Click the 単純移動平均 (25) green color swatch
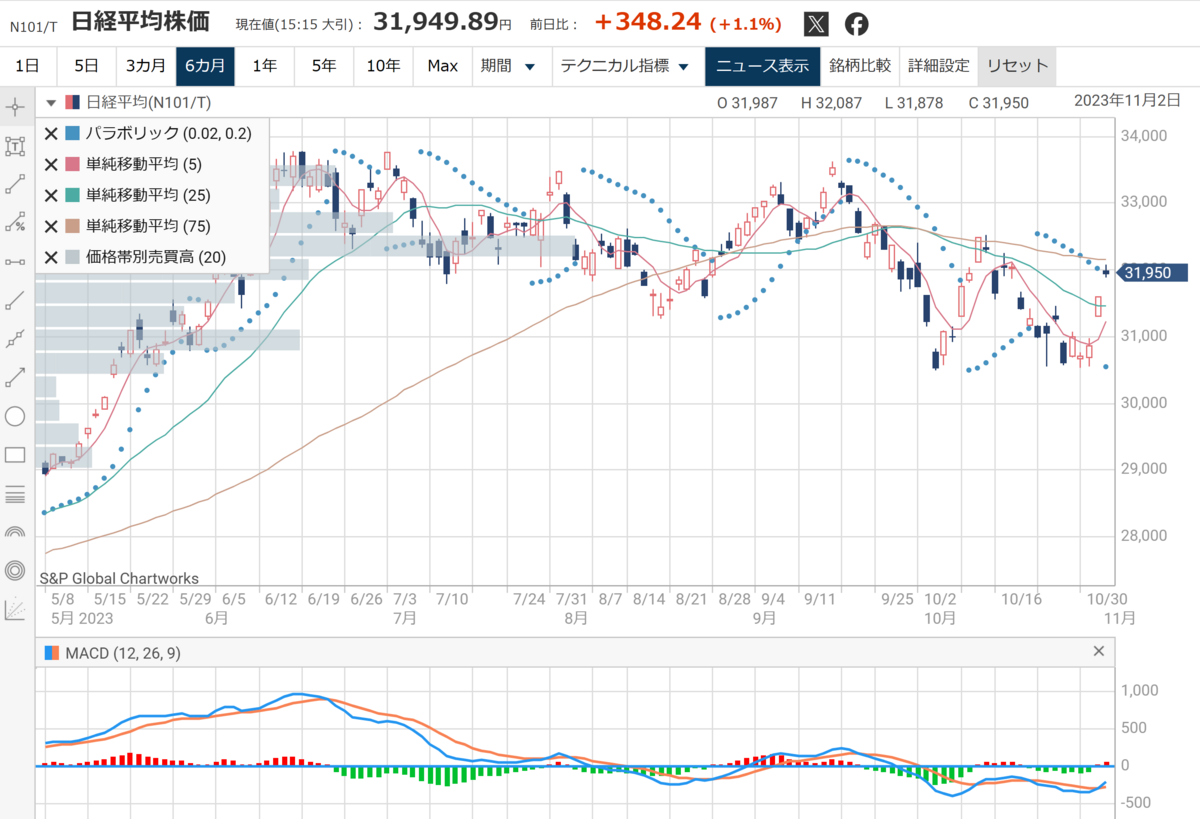This screenshot has height=819, width=1200. [72, 195]
